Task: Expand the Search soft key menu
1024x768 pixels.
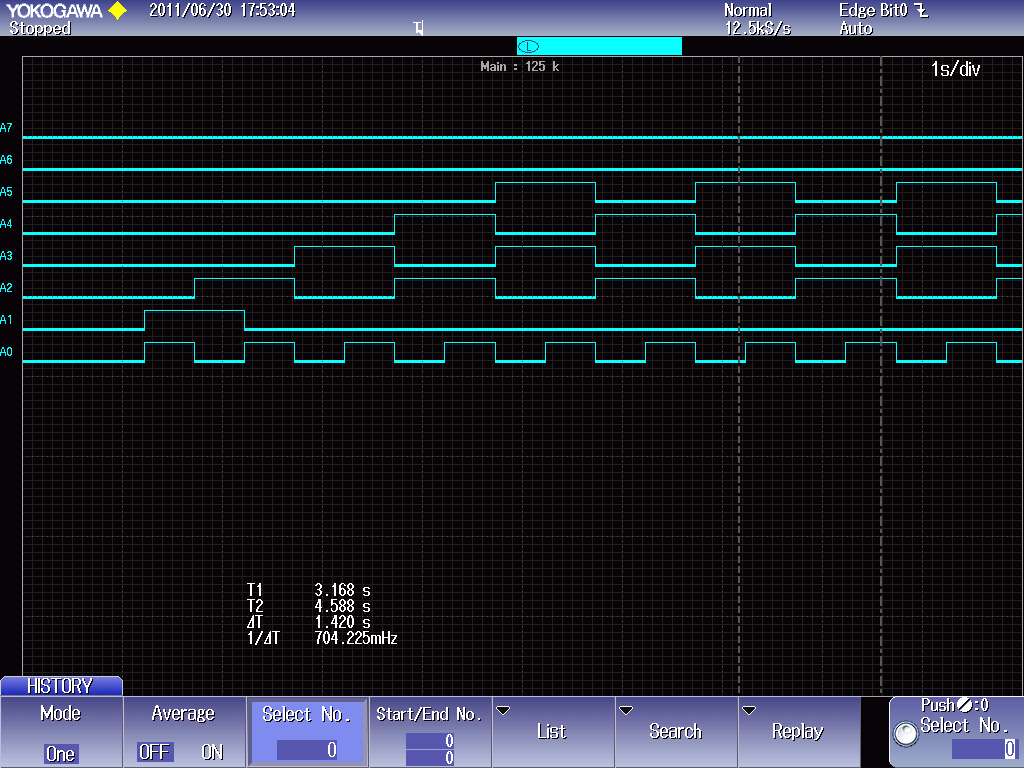Action: click(675, 732)
